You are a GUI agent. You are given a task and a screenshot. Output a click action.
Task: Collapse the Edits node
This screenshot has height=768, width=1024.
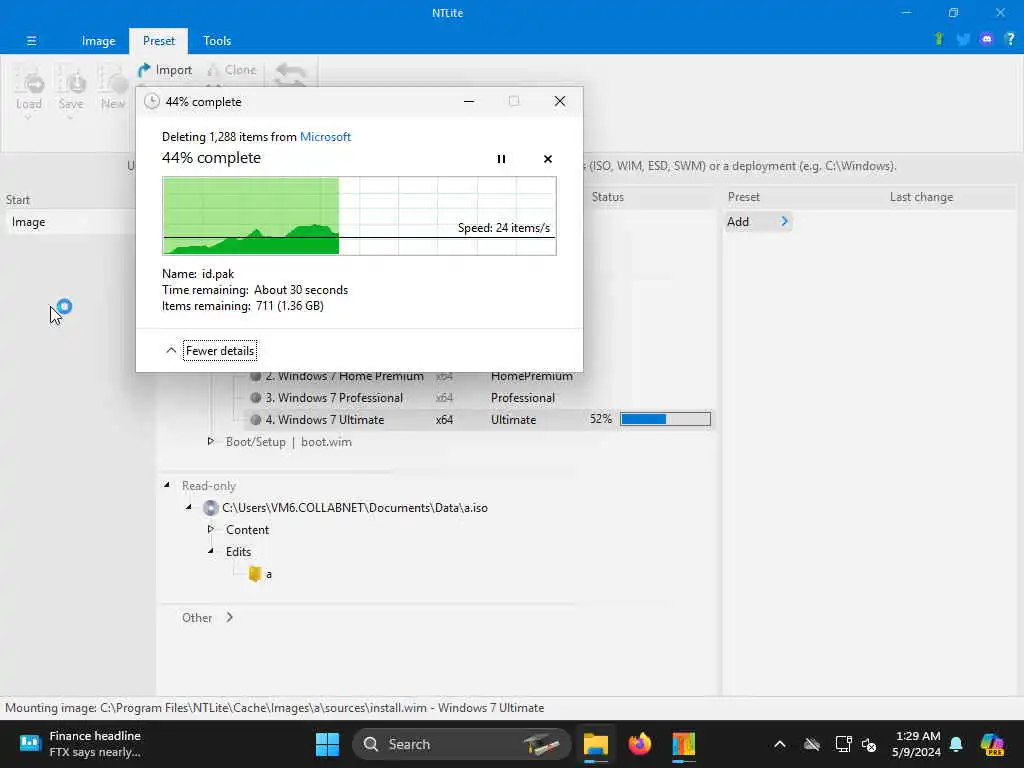coord(211,551)
